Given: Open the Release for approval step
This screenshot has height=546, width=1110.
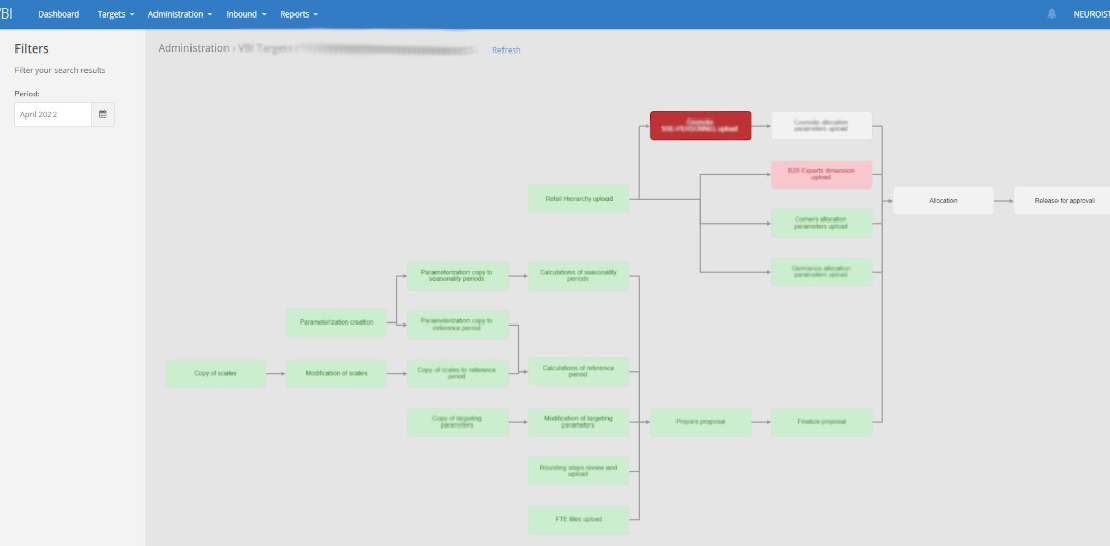Looking at the screenshot, I should 1062,201.
